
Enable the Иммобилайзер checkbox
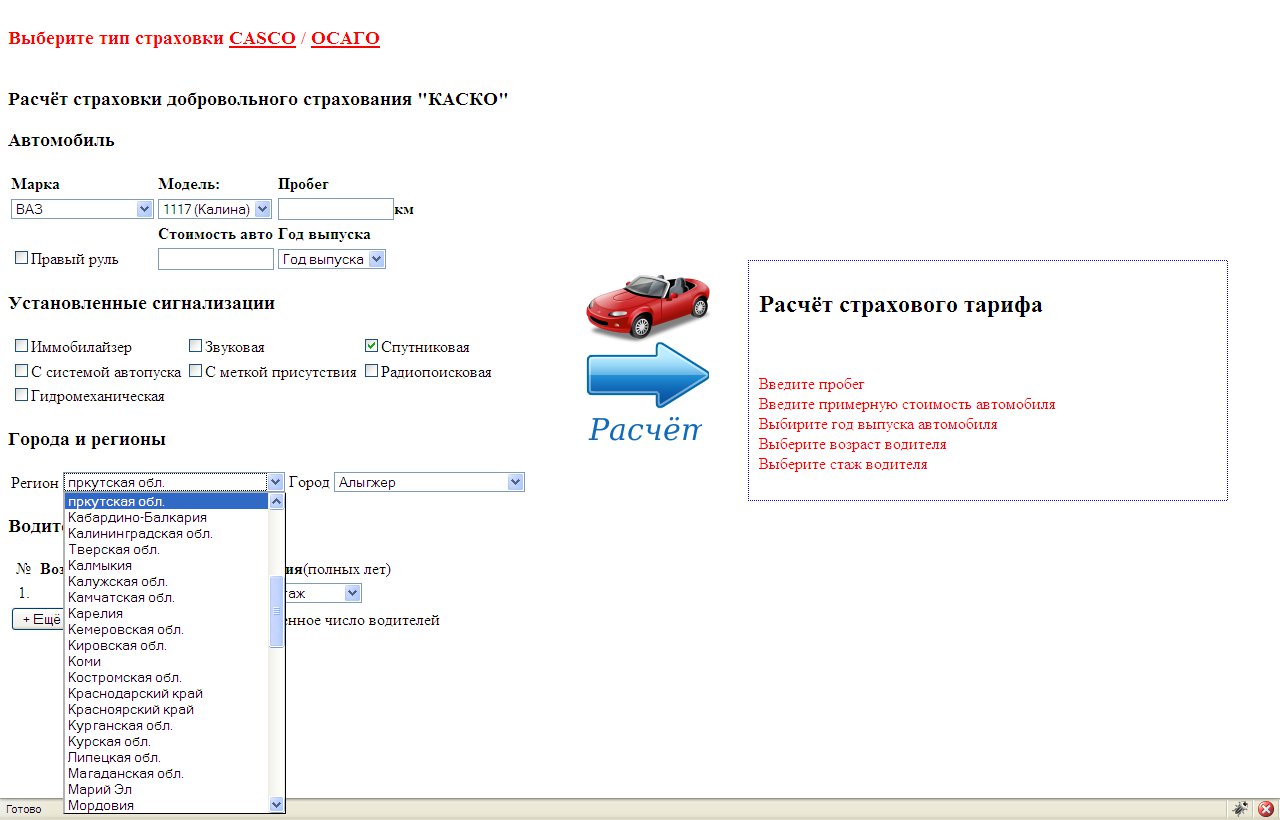(21, 346)
